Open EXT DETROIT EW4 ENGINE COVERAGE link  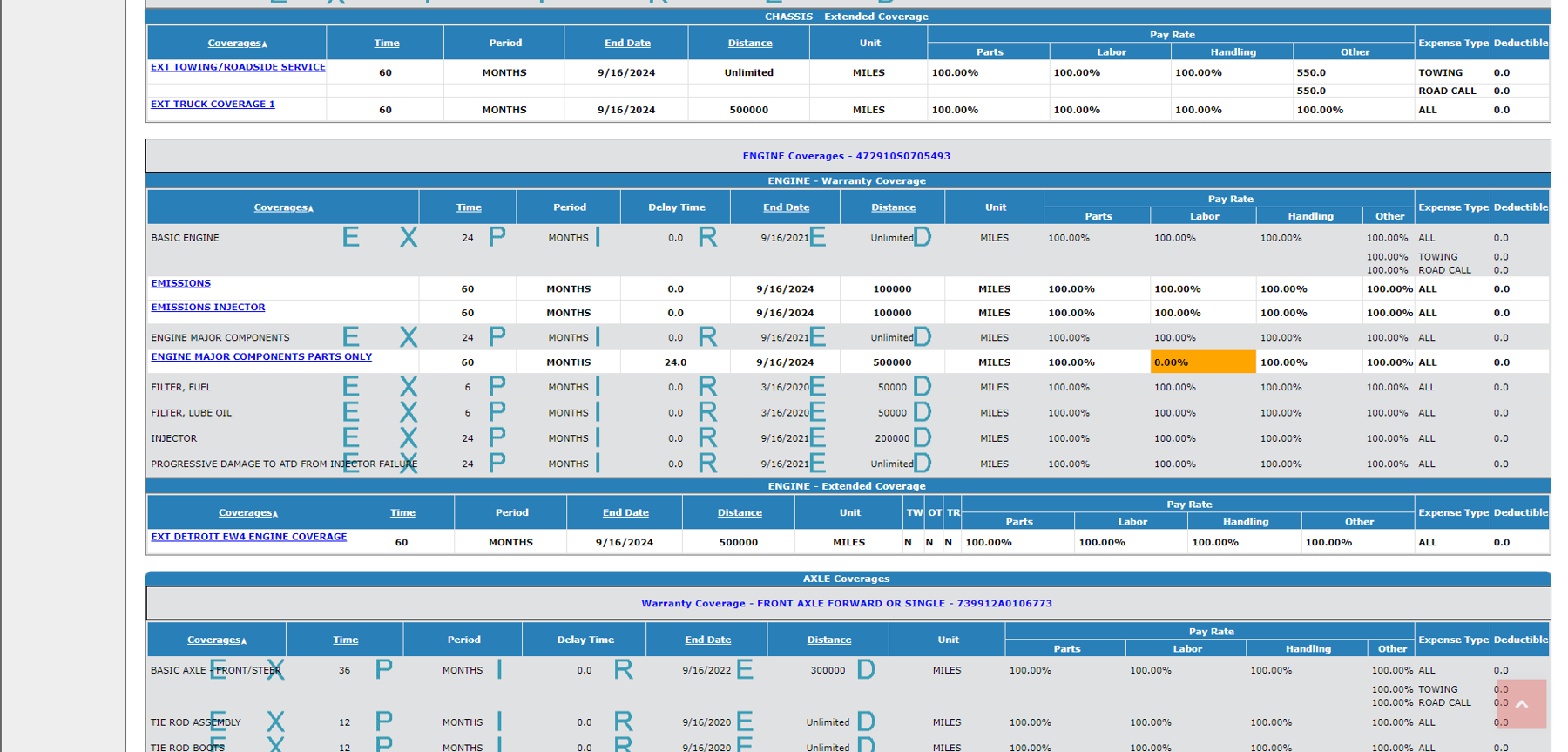(248, 537)
